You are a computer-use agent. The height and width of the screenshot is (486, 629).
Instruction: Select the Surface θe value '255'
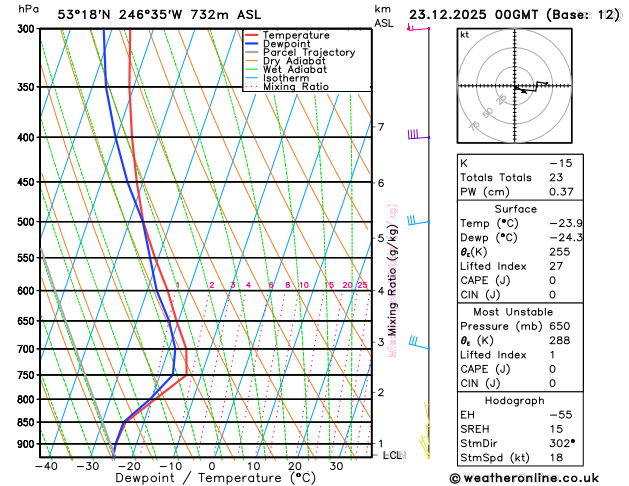click(x=560, y=252)
